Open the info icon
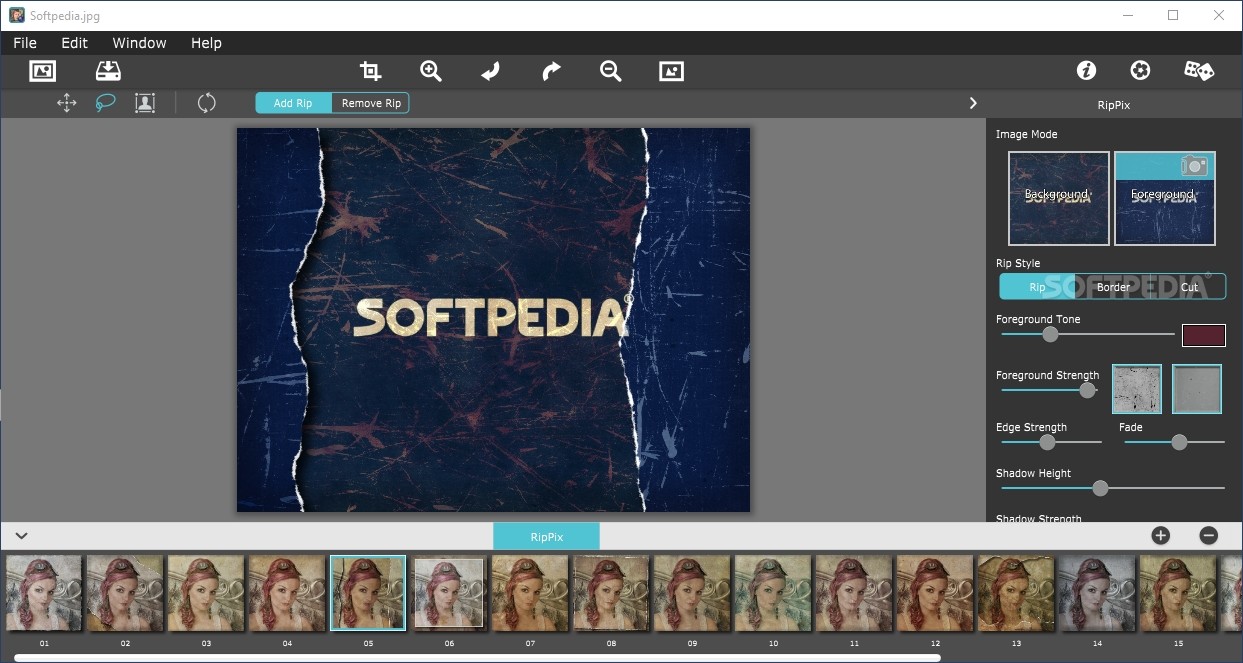This screenshot has width=1243, height=663. click(1086, 70)
